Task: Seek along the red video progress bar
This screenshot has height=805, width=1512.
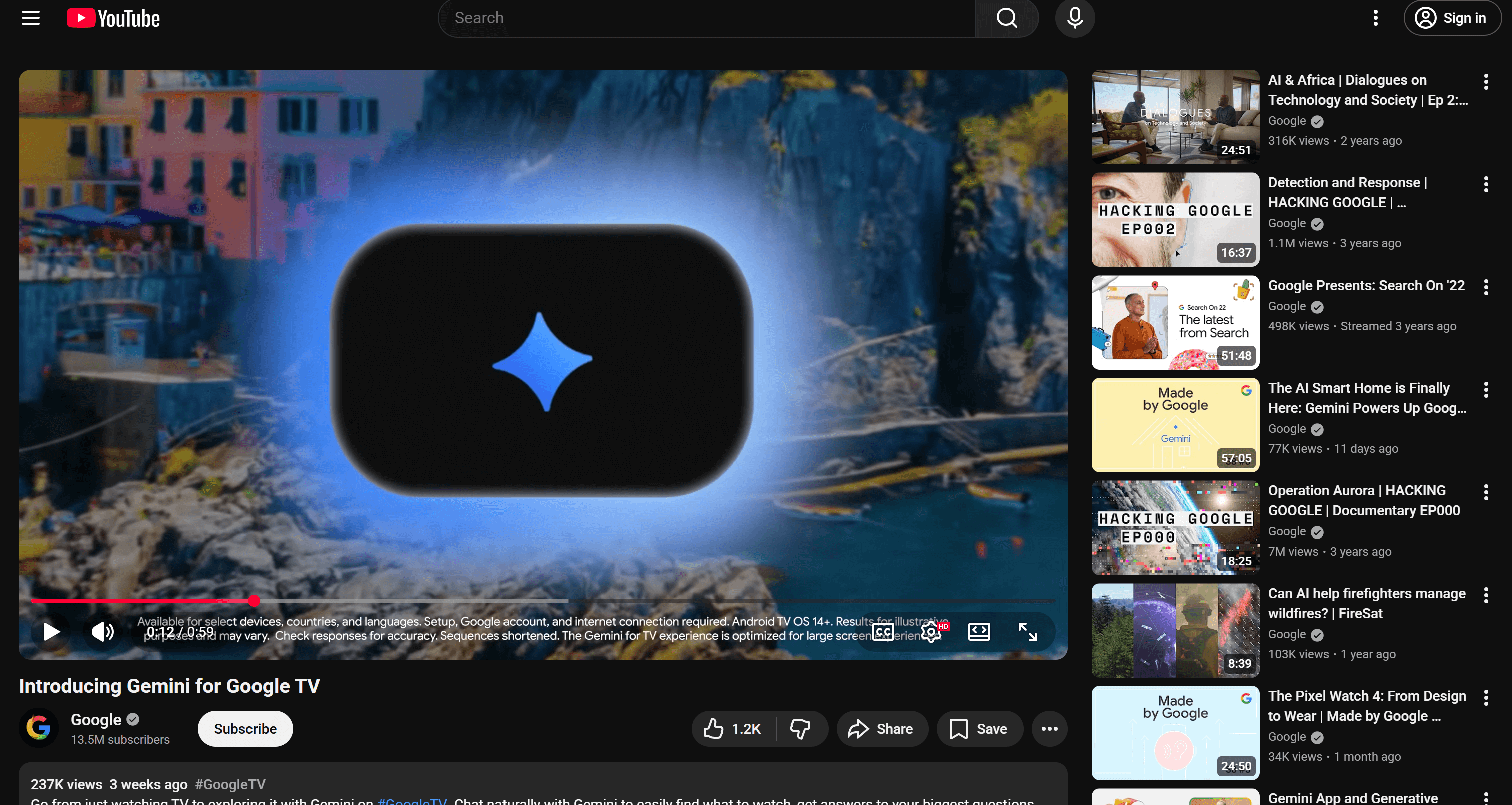Action: [411, 600]
